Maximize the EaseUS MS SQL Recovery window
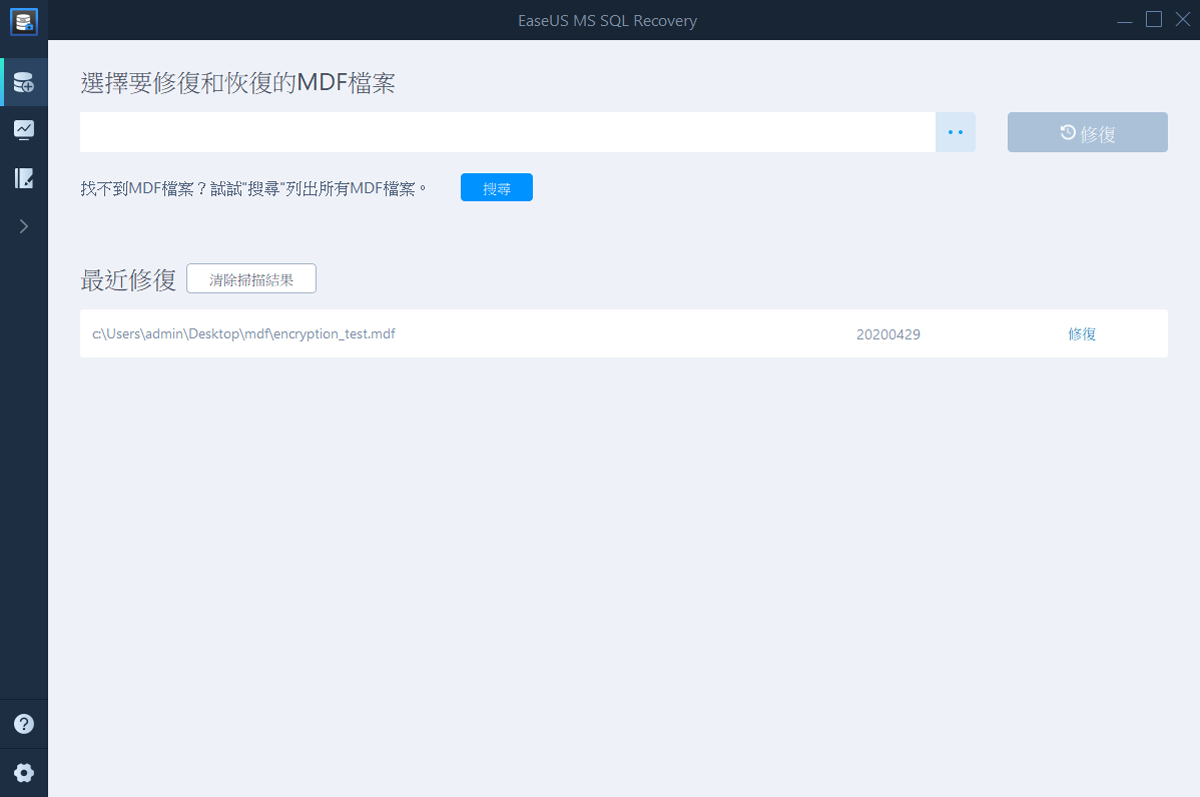 (x=1153, y=19)
